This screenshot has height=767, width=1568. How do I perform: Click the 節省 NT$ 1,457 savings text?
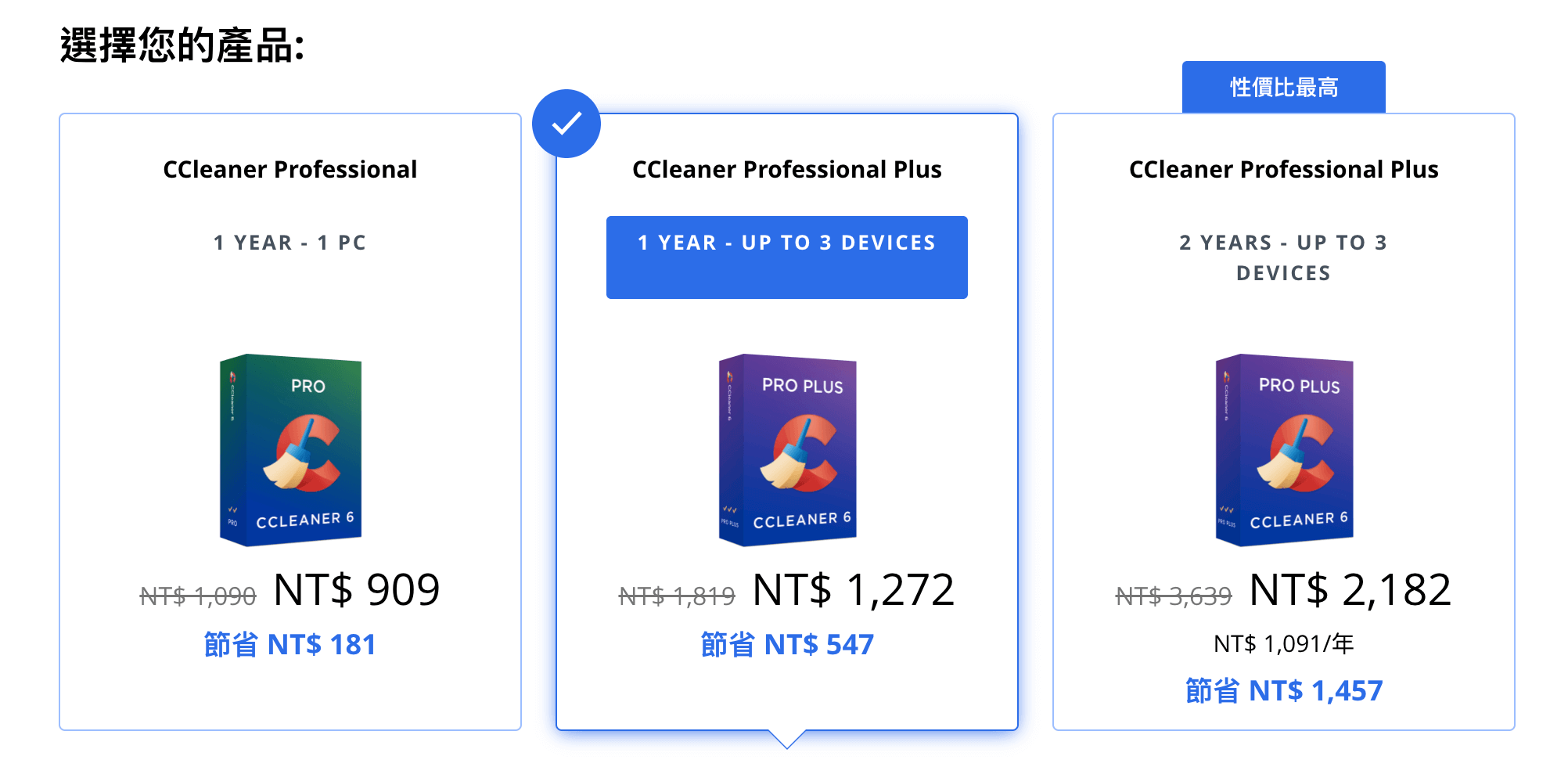(1284, 691)
